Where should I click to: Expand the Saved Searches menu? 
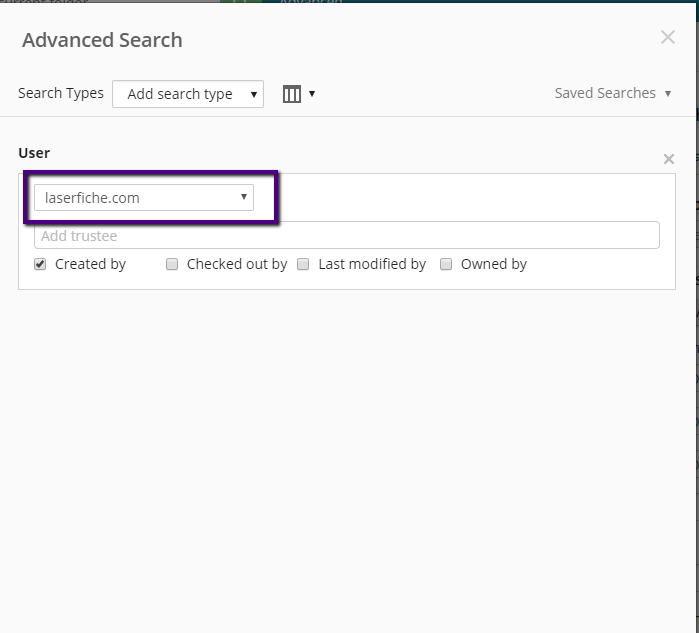(613, 93)
